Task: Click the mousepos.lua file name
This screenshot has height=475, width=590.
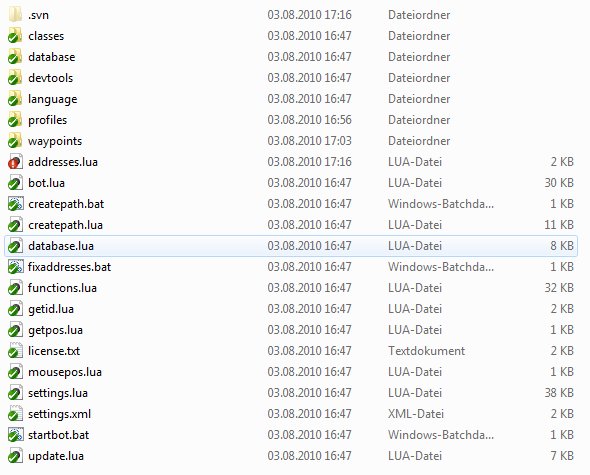Action: [65, 372]
